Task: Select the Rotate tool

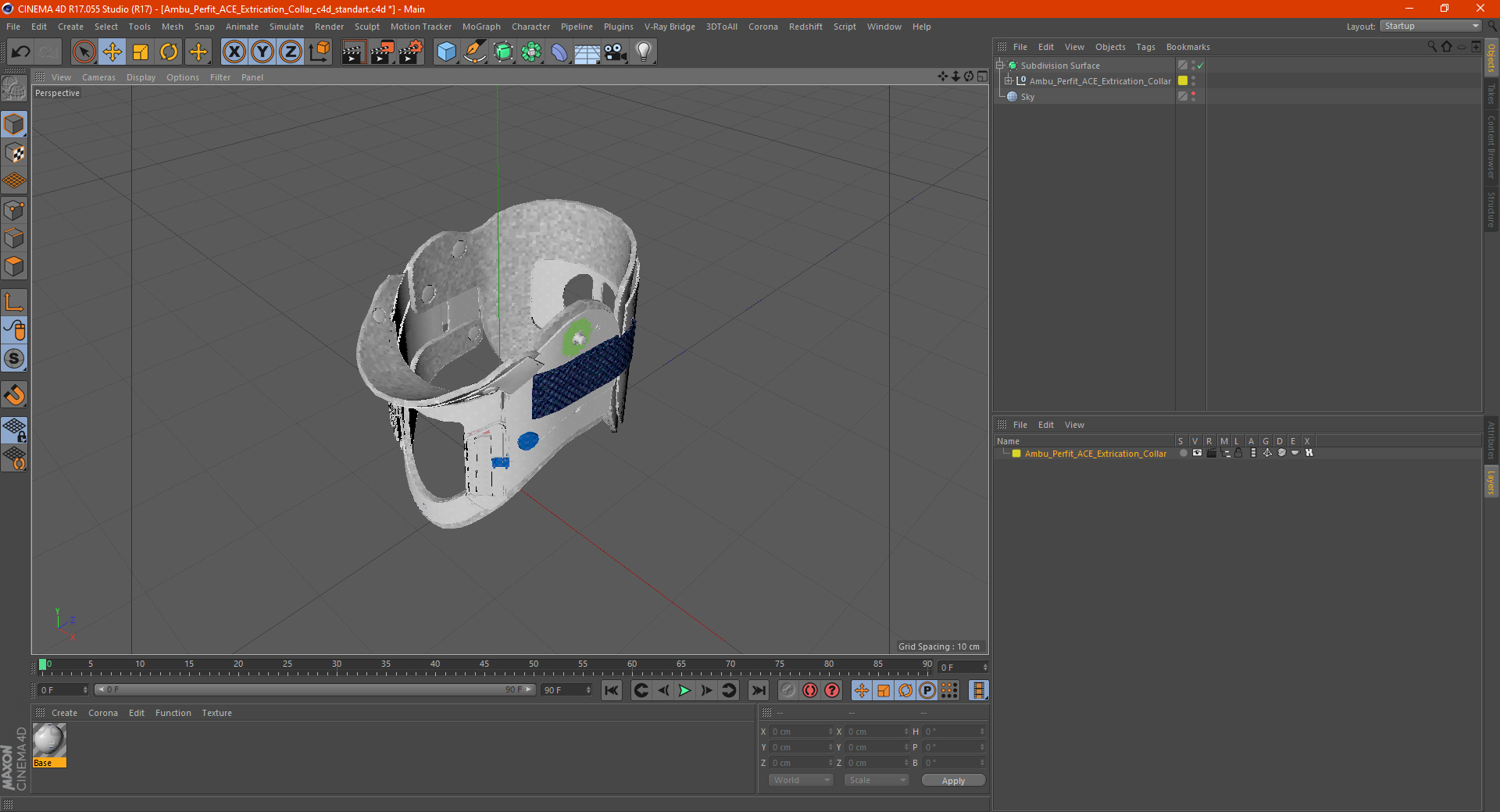Action: point(169,52)
